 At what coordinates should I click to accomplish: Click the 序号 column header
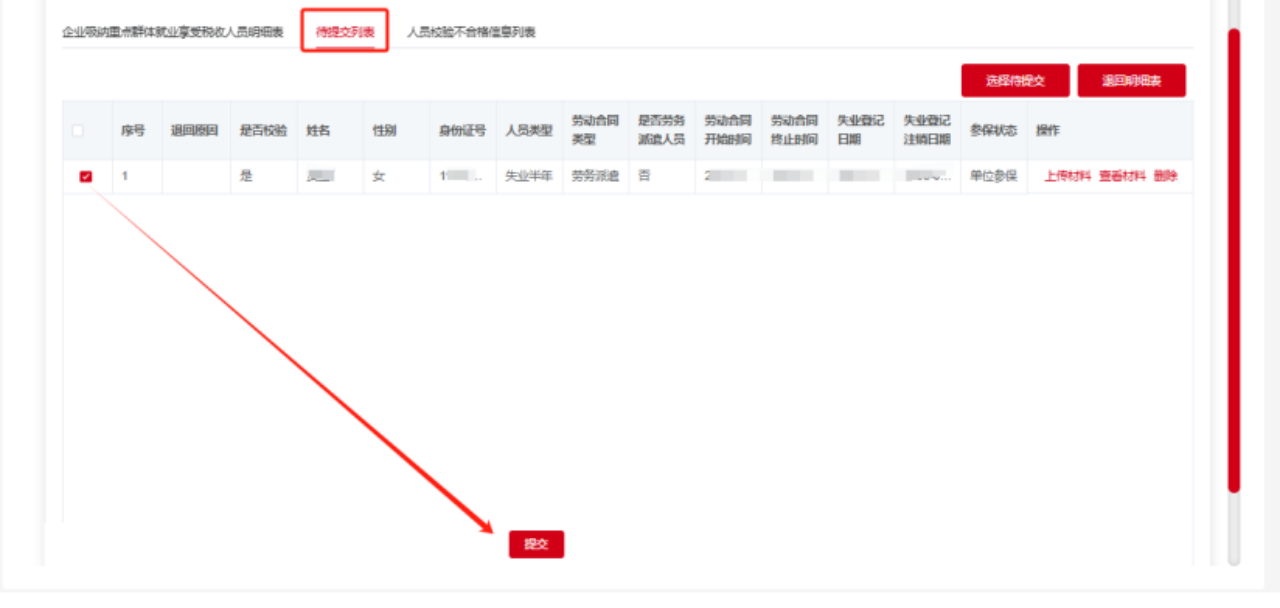coord(133,130)
